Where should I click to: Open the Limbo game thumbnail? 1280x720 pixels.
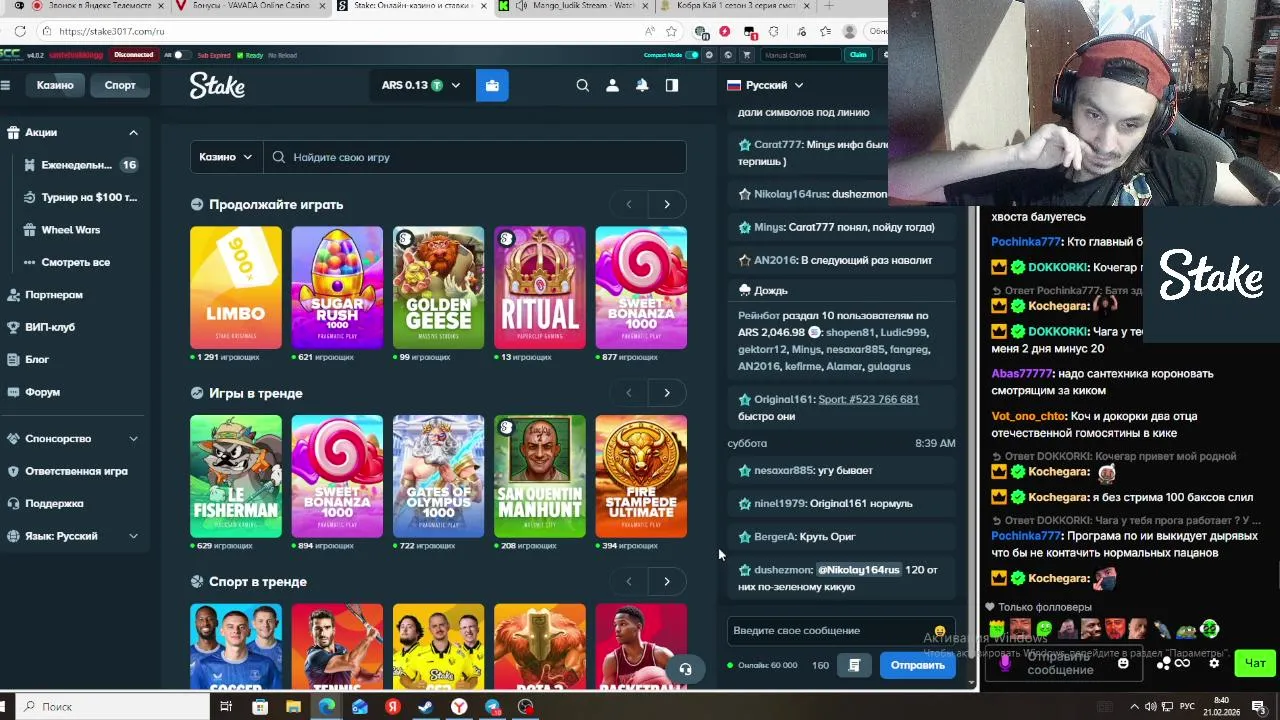236,288
